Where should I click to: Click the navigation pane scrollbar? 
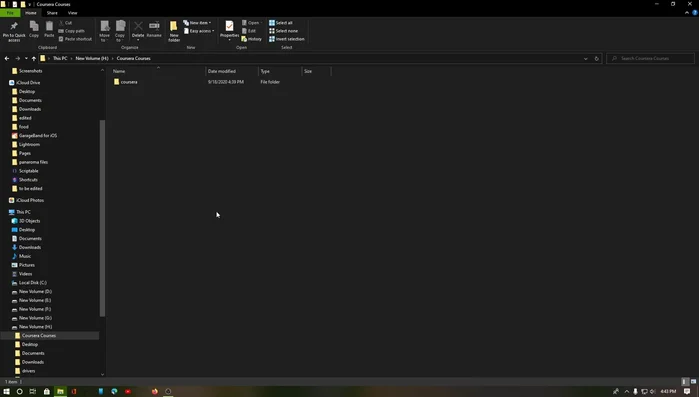click(103, 218)
